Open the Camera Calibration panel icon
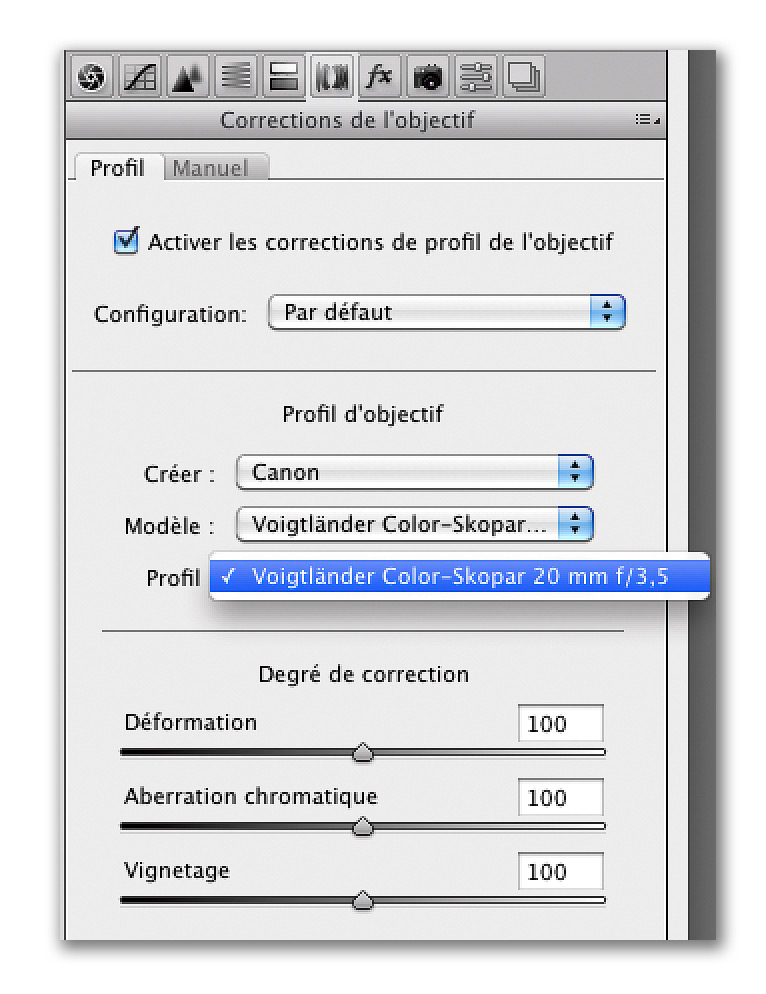 pos(427,77)
